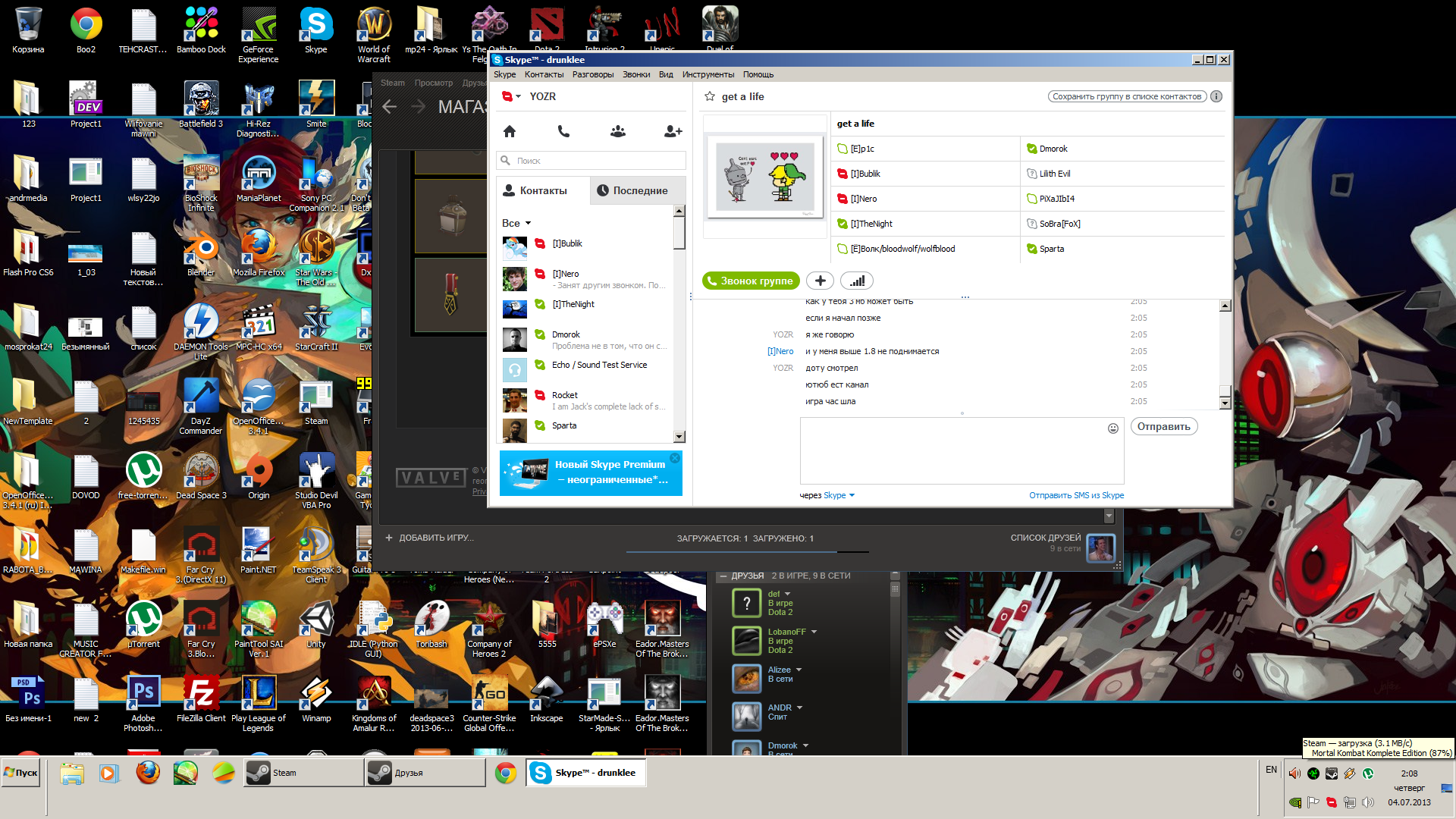Screen dimensions: 1456x819
Task: Open Mozilla Firefox desktop shortcut
Action: (x=259, y=254)
